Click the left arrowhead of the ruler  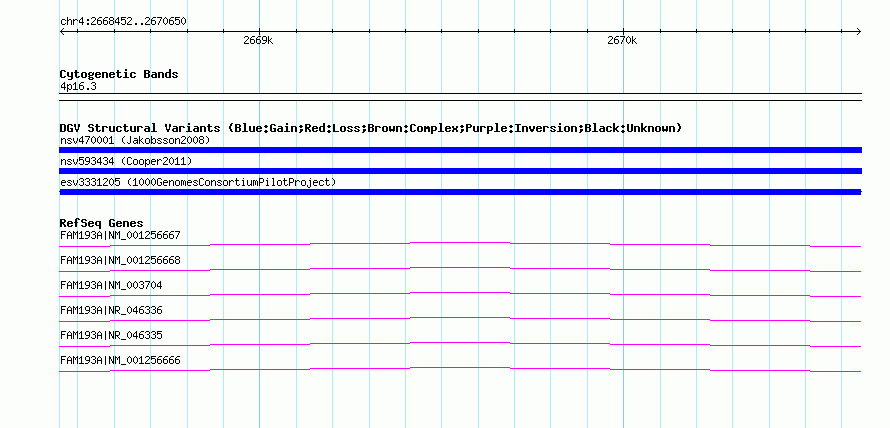click(x=62, y=32)
